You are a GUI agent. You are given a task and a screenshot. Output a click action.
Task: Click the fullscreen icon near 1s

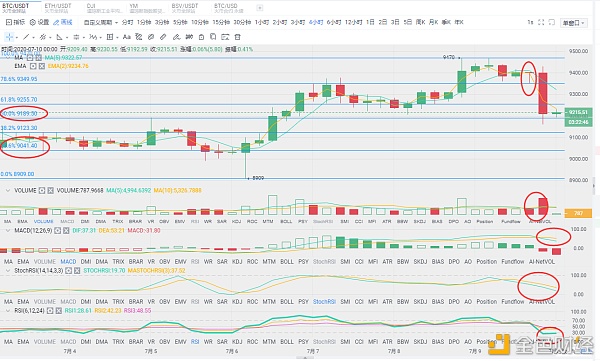tap(541, 22)
